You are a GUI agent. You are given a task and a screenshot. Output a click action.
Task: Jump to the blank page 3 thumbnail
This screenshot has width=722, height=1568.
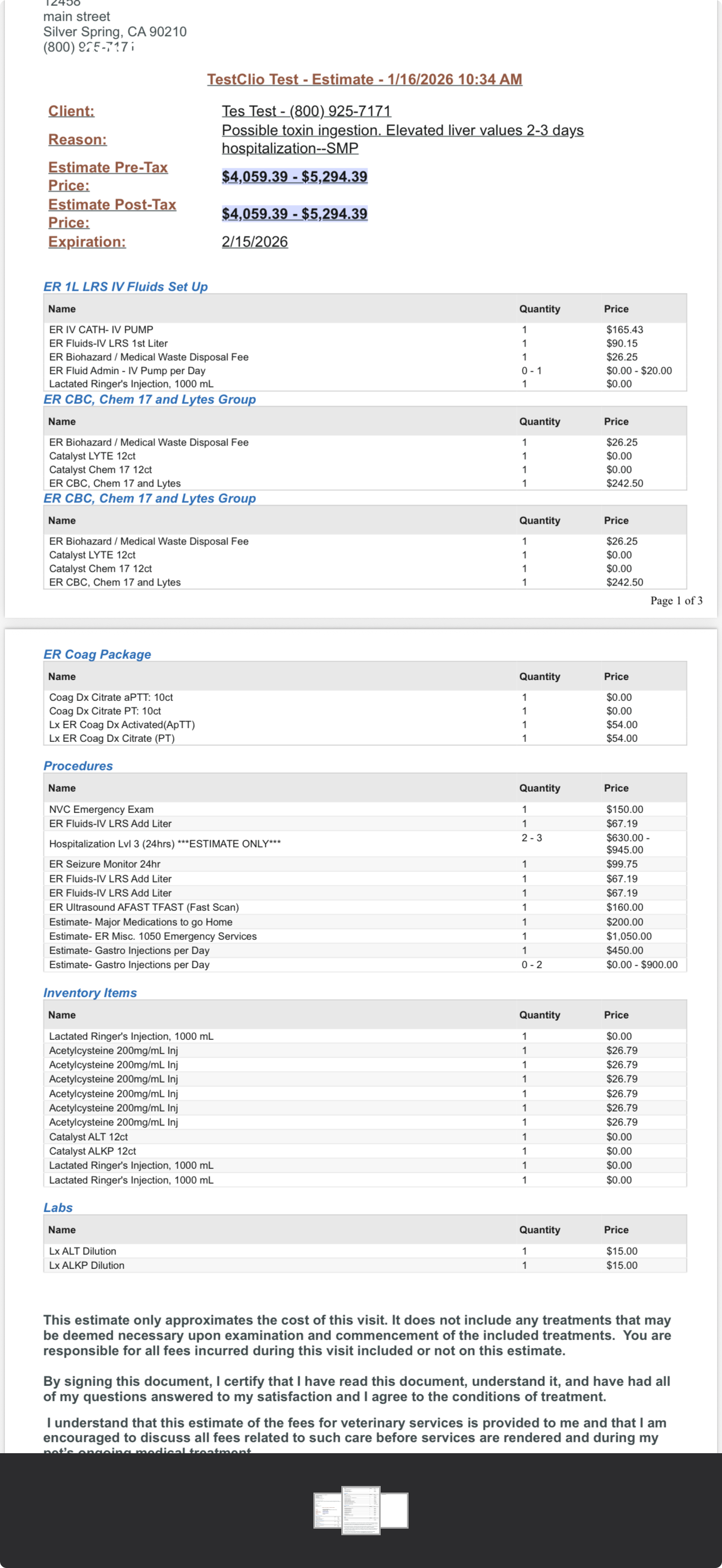[395, 1510]
